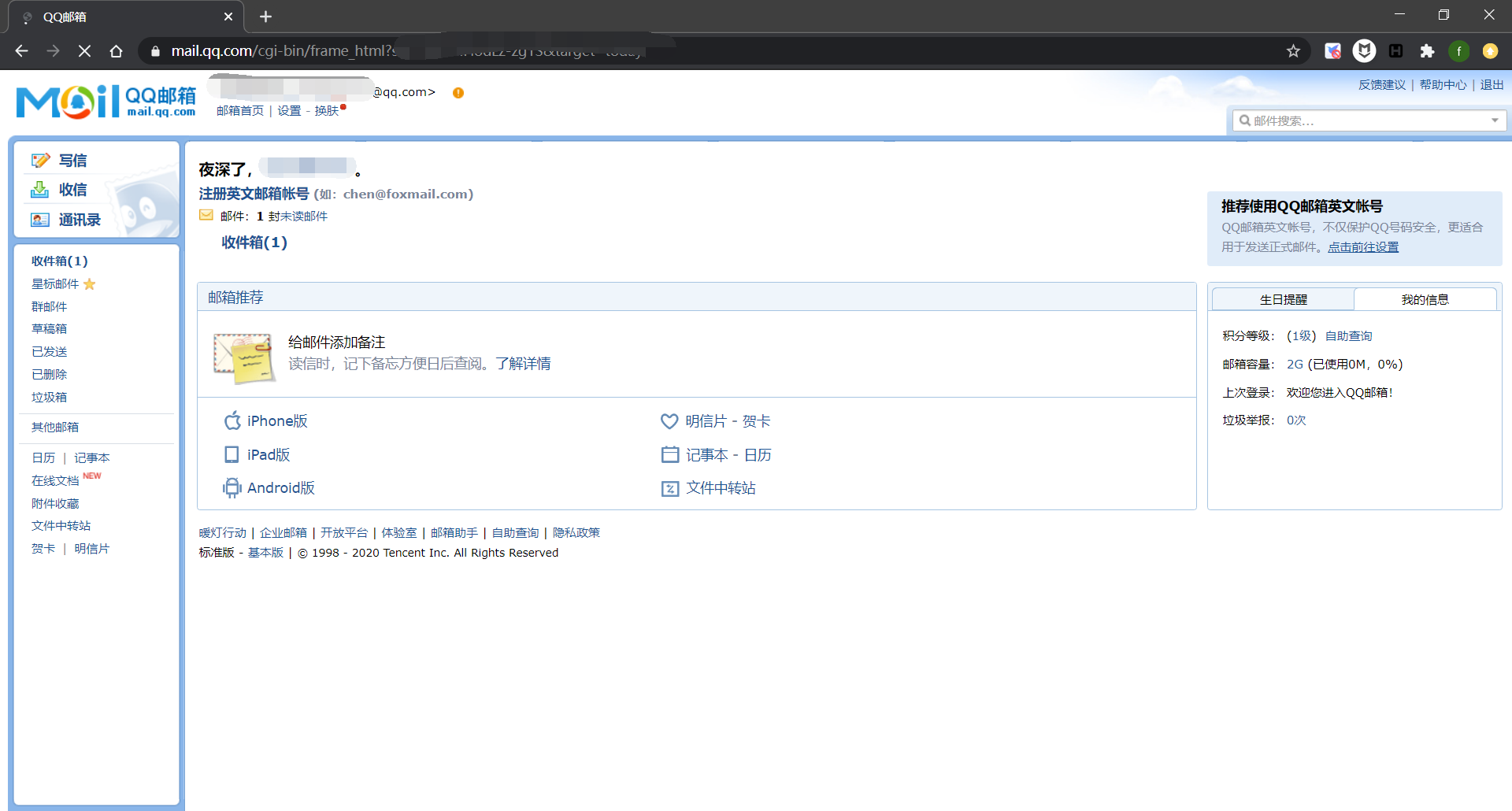Switch to the 我的信息 tab
The image size is (1512, 811).
point(1425,300)
